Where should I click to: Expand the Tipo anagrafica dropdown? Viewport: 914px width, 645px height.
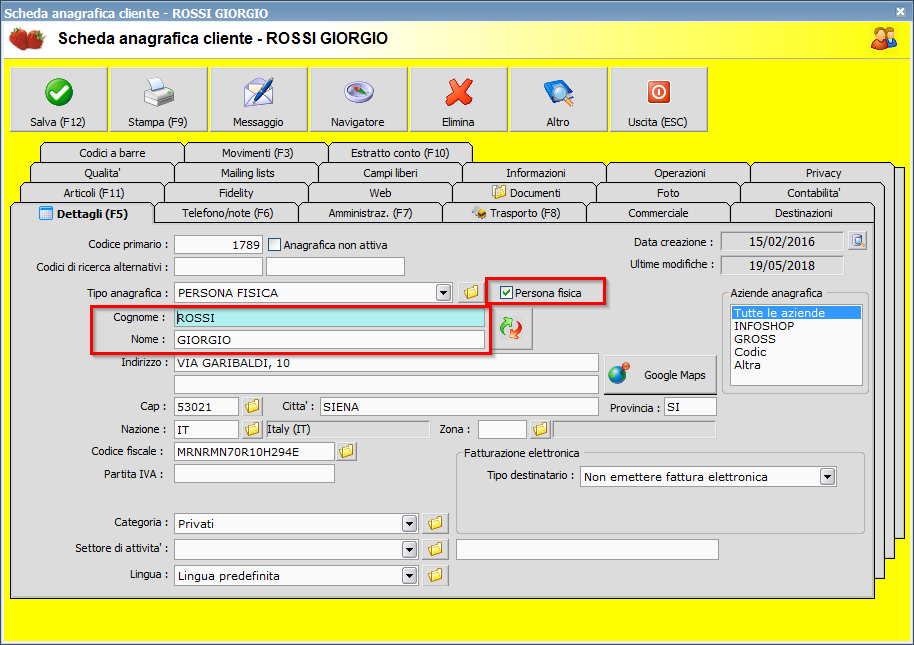pos(444,292)
